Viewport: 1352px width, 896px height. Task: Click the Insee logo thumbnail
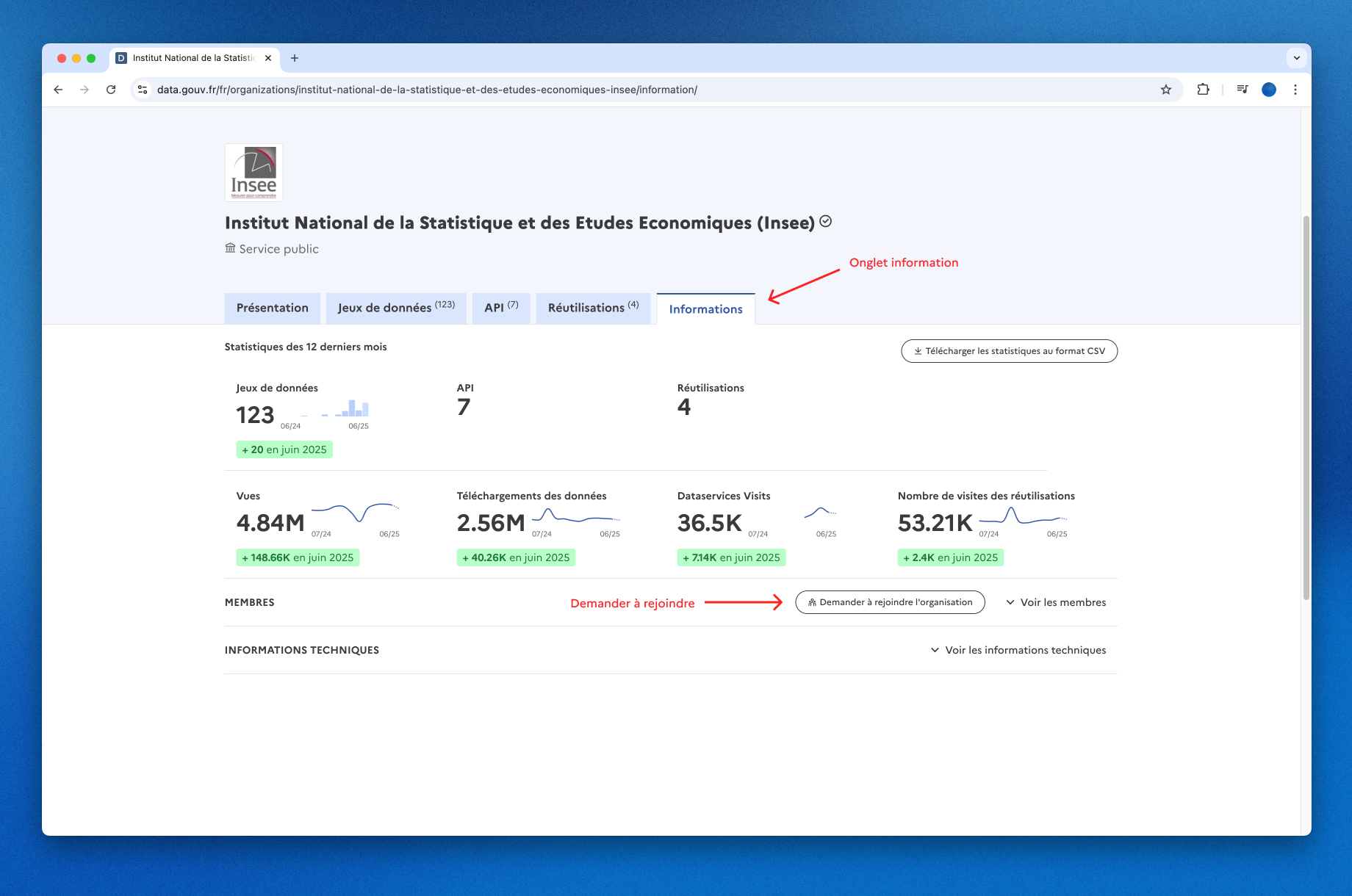(x=253, y=173)
